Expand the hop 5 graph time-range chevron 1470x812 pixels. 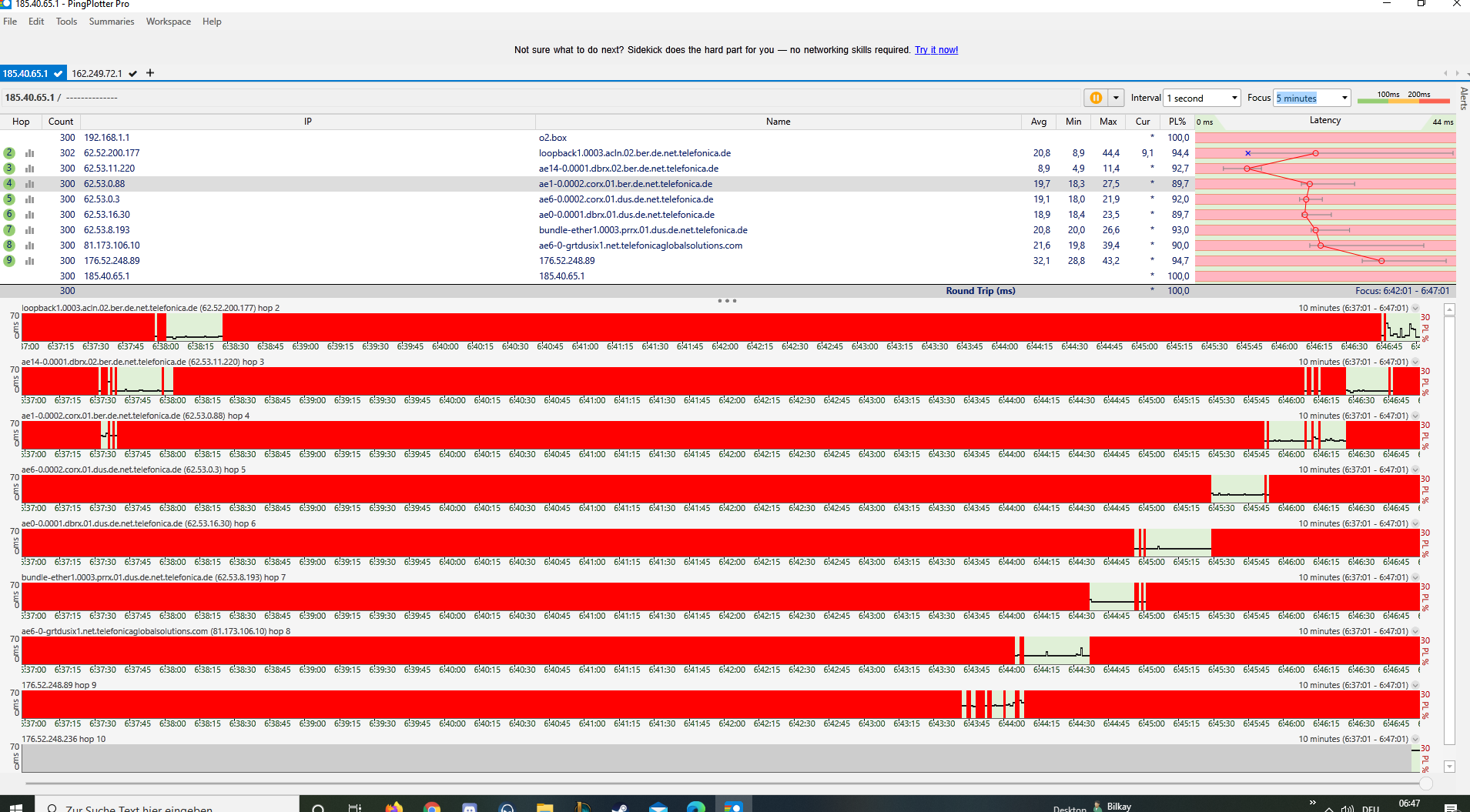(1415, 469)
